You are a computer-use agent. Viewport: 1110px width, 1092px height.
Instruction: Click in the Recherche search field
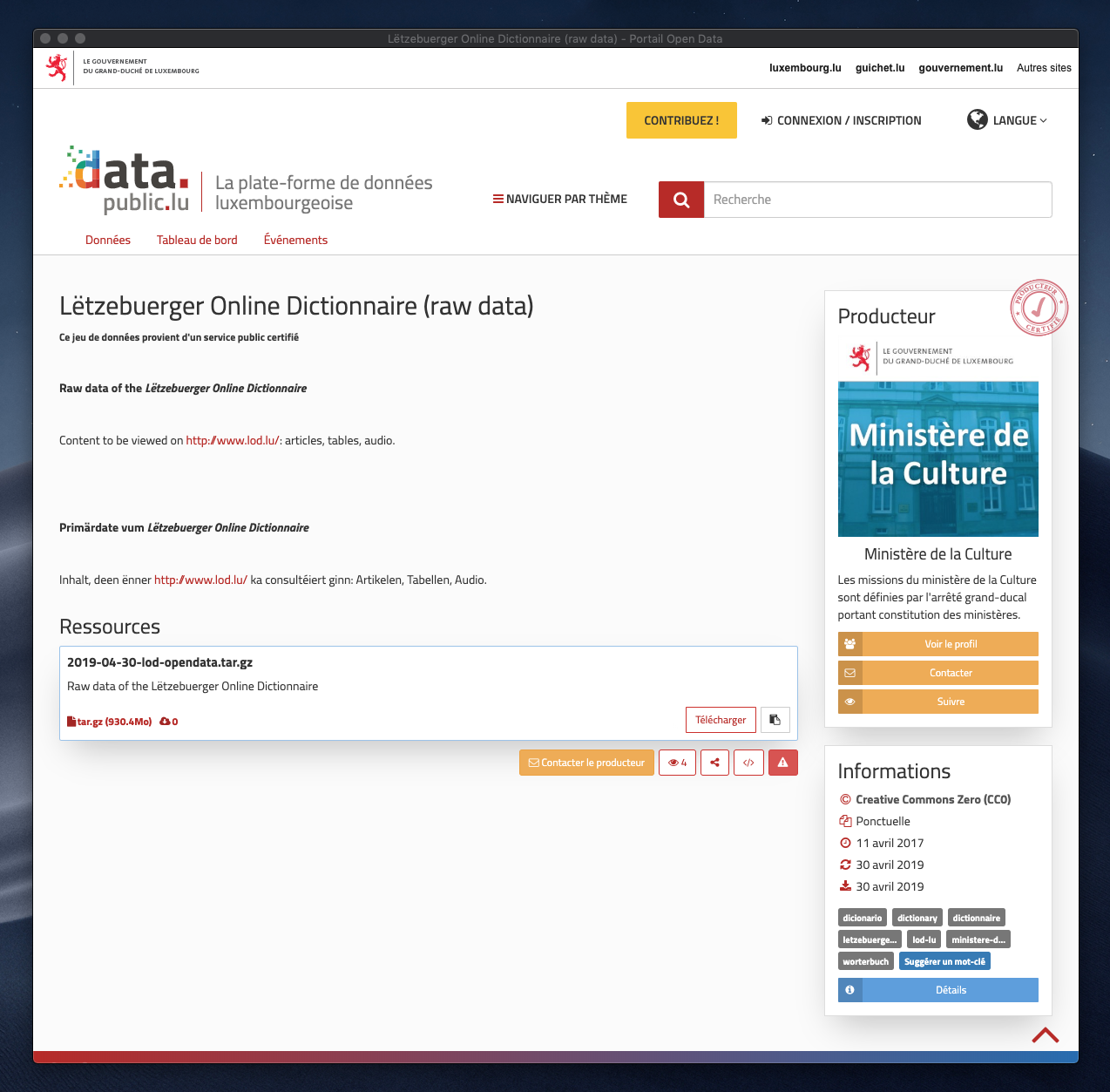(x=877, y=200)
